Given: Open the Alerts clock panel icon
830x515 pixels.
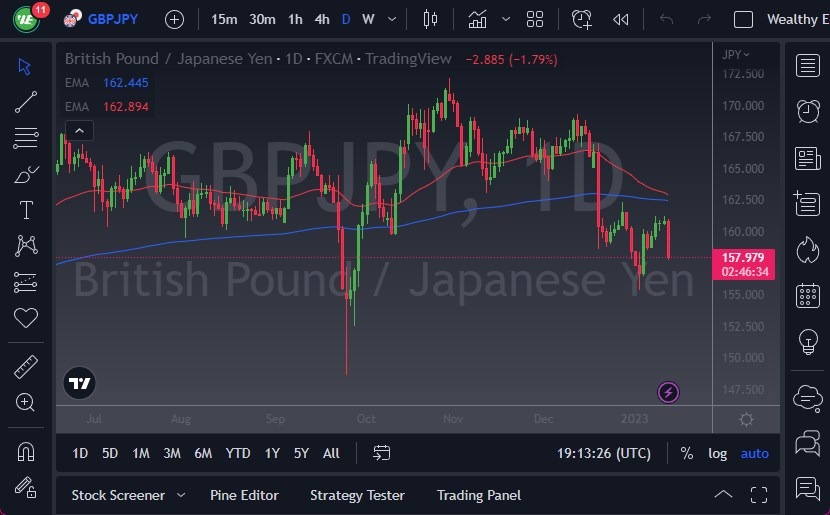Looking at the screenshot, I should [x=807, y=111].
